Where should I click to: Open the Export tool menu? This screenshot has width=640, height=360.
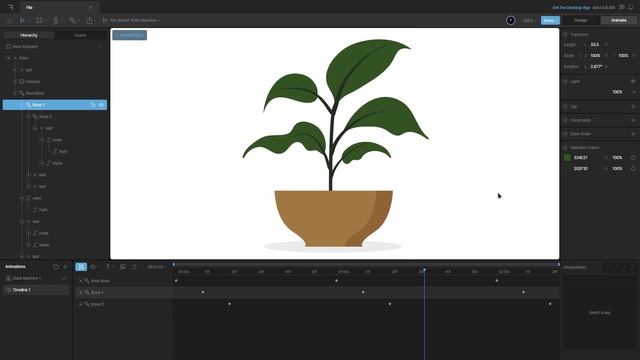tap(89, 20)
